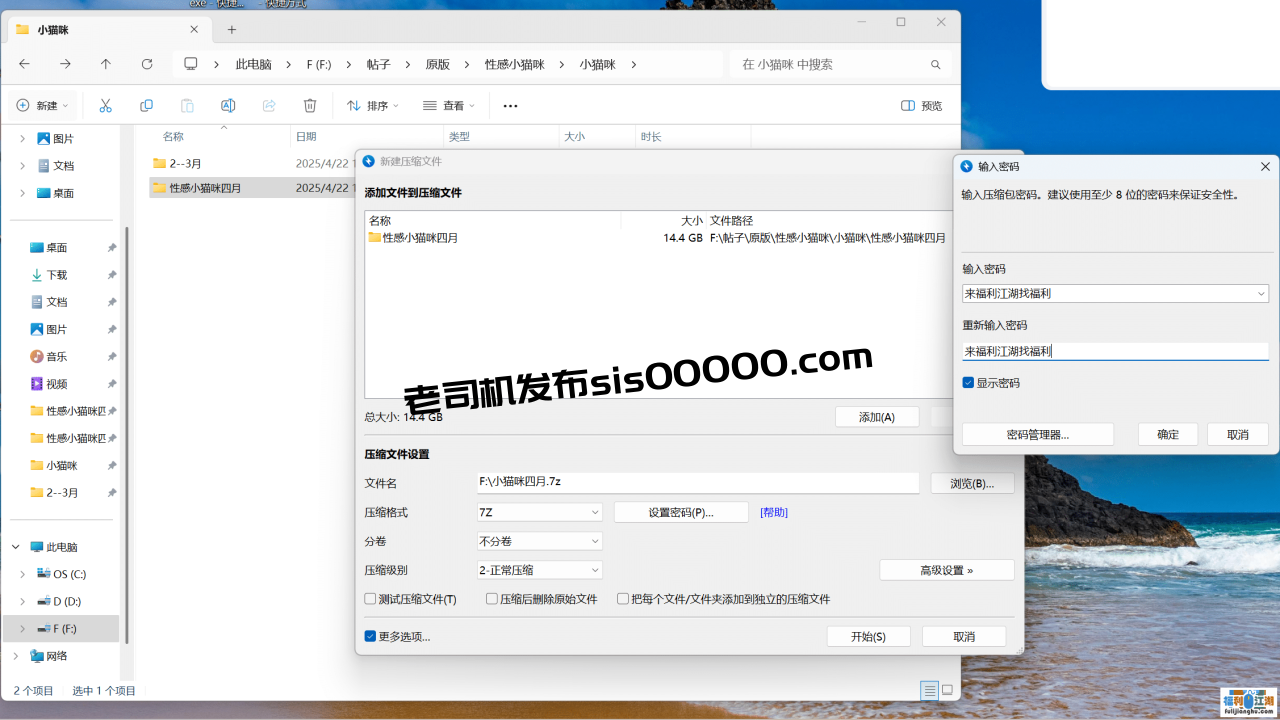Open the 排序 sort menu
The image size is (1280, 720).
pyautogui.click(x=372, y=106)
